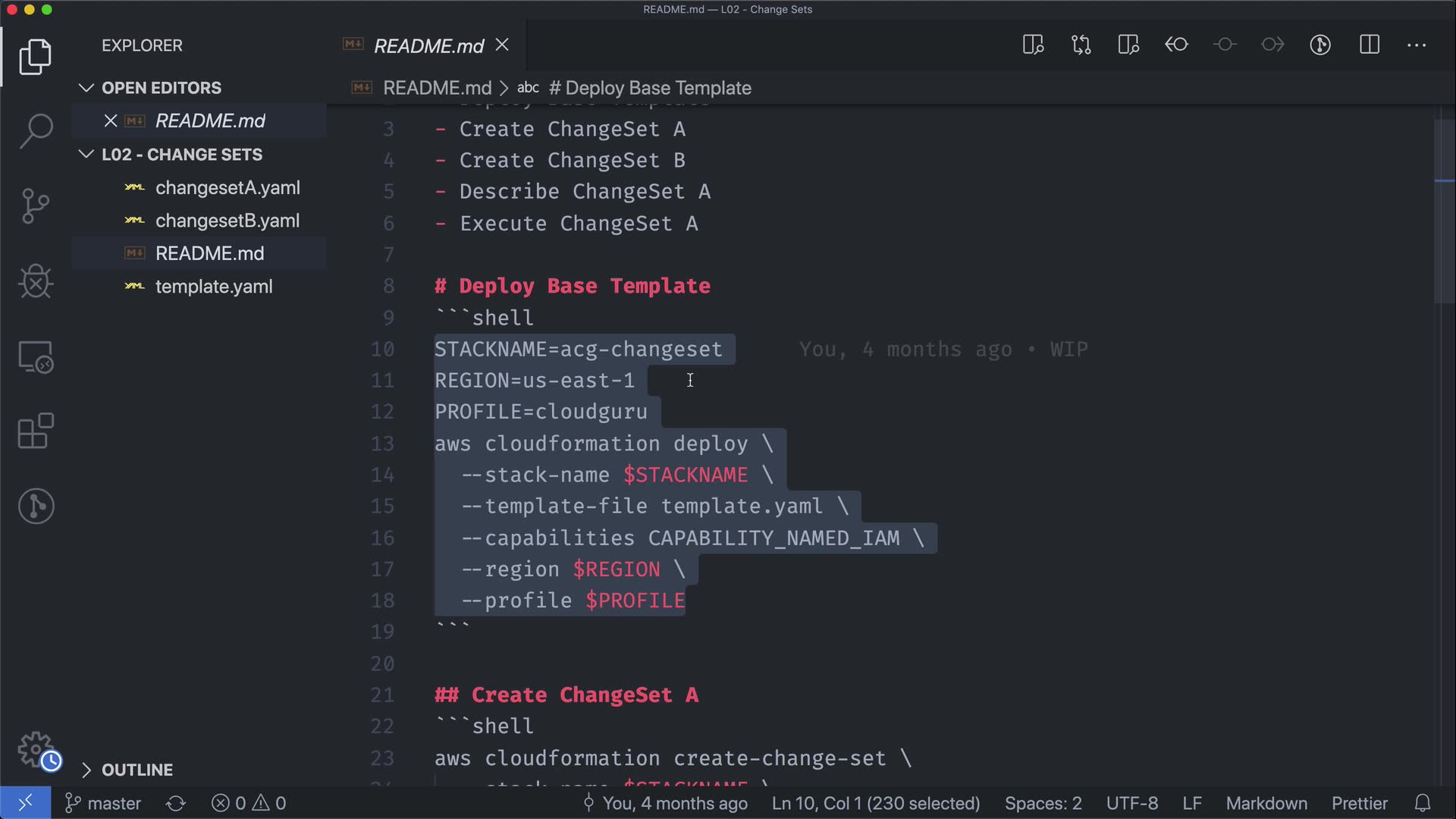Open the Search view in activity bar

click(x=36, y=130)
